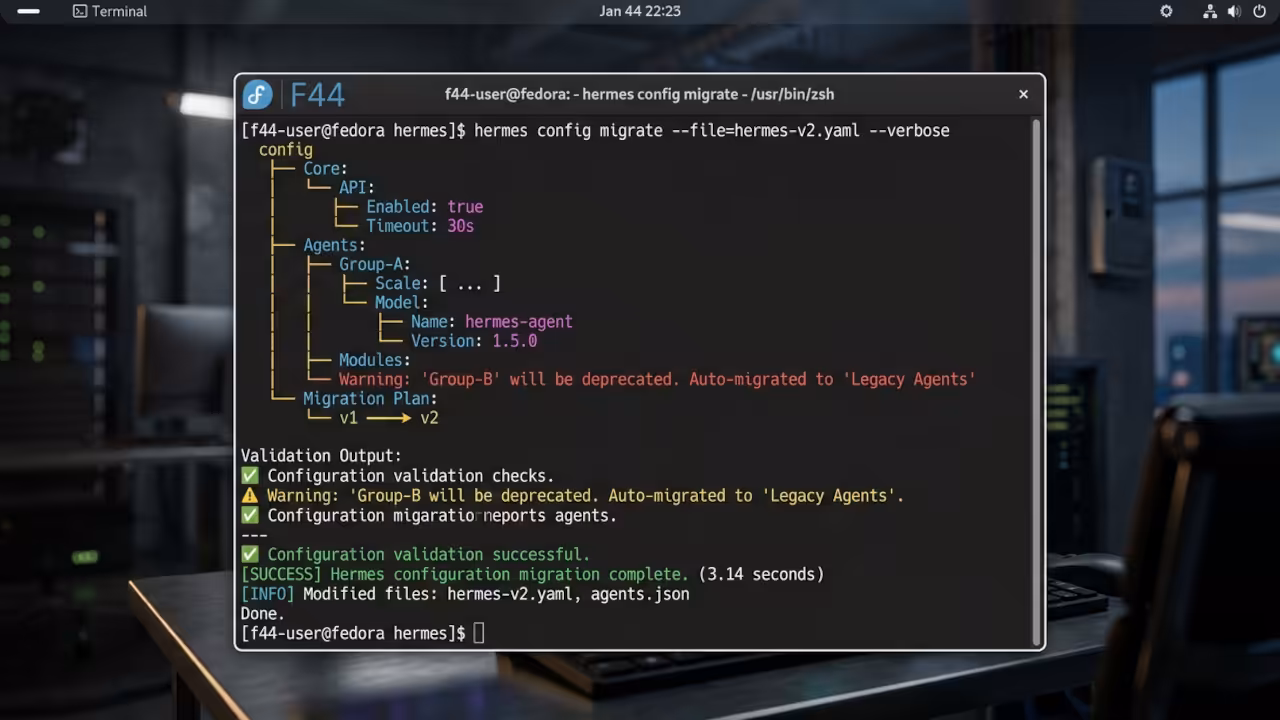Click the 'config' tree root line
The height and width of the screenshot is (720, 1280).
(285, 150)
